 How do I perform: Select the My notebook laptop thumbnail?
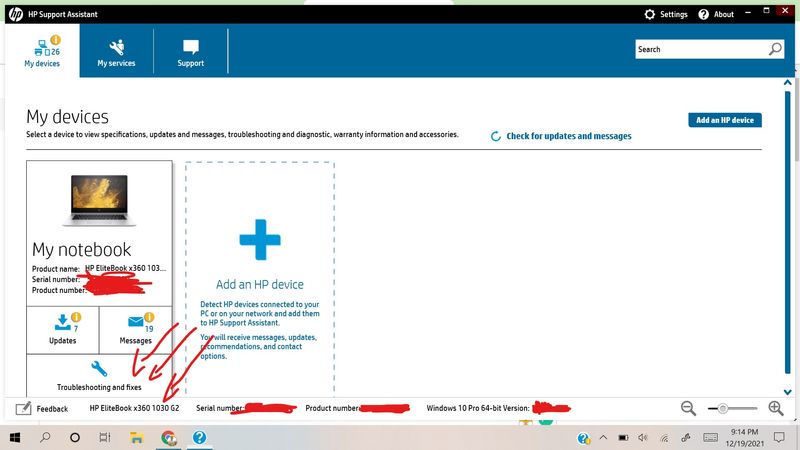click(x=99, y=199)
